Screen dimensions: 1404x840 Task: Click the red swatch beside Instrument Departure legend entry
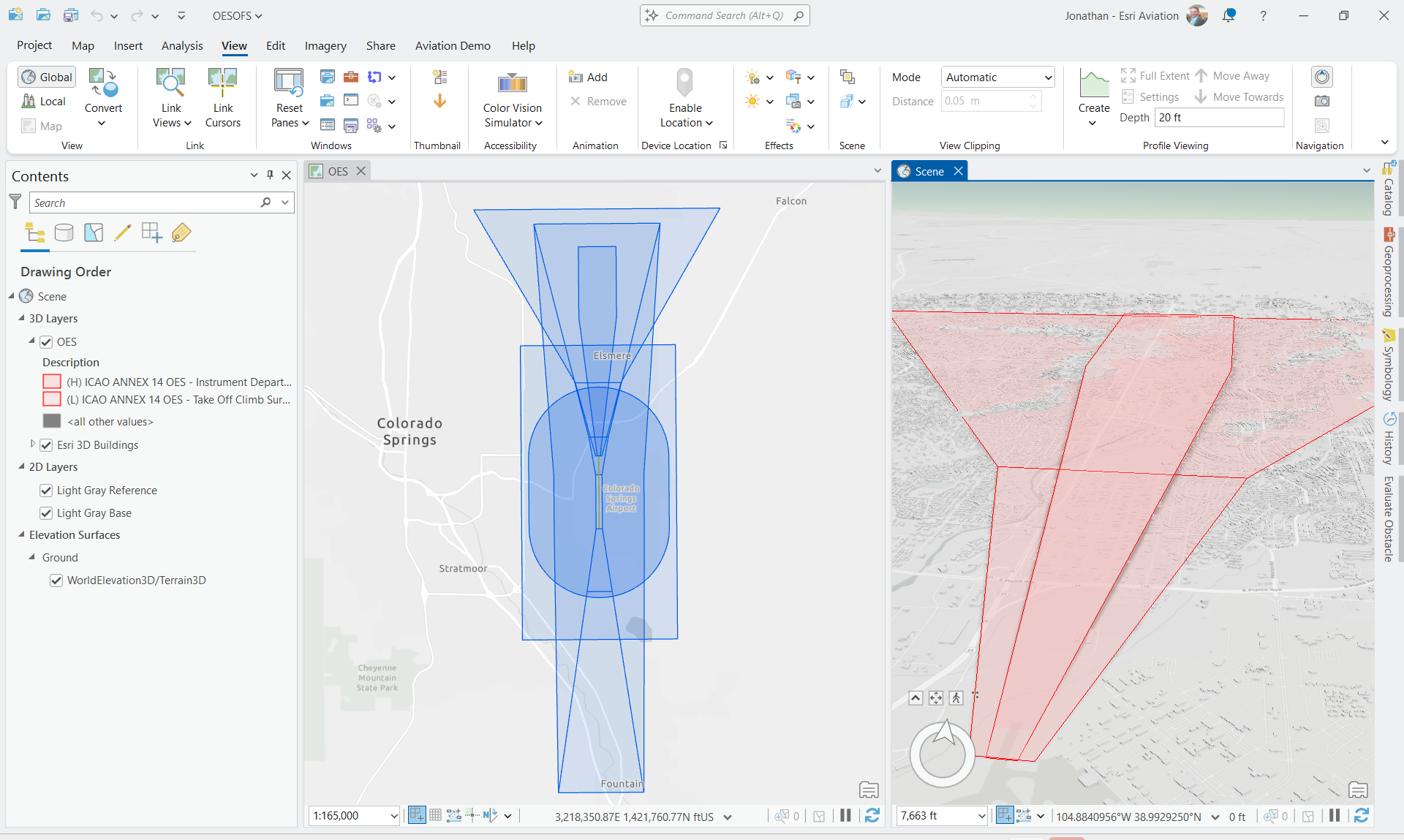click(51, 381)
